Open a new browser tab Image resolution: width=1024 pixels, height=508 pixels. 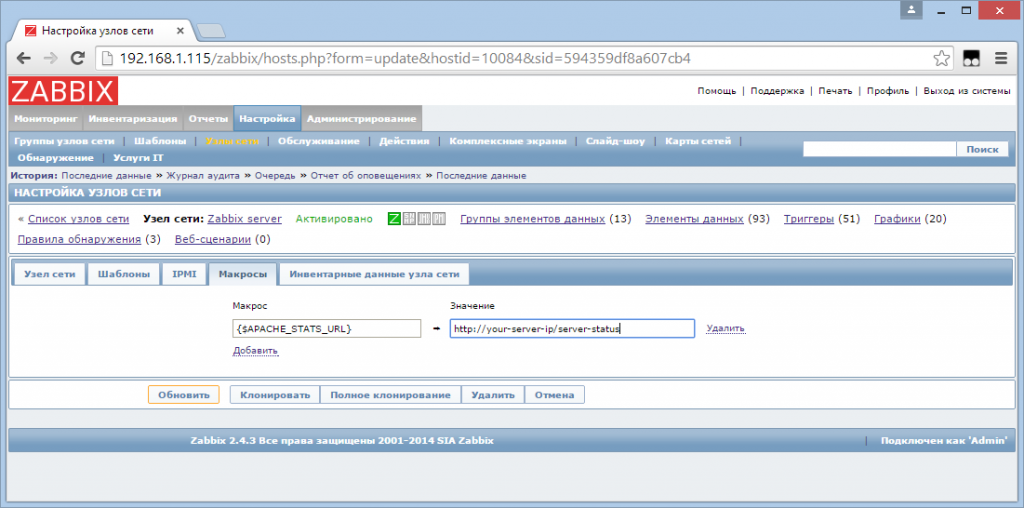click(x=210, y=30)
